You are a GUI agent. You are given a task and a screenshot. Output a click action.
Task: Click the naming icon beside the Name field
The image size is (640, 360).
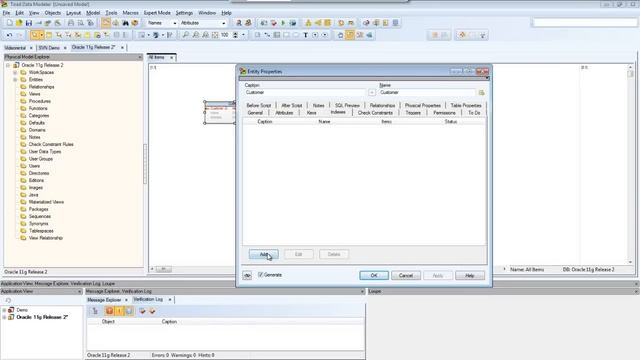click(x=482, y=93)
